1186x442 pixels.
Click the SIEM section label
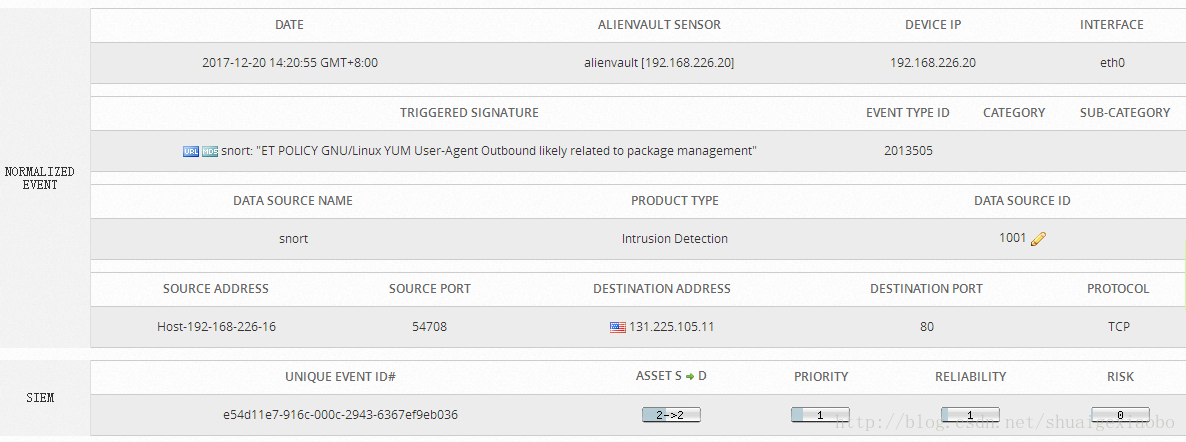tap(40, 398)
